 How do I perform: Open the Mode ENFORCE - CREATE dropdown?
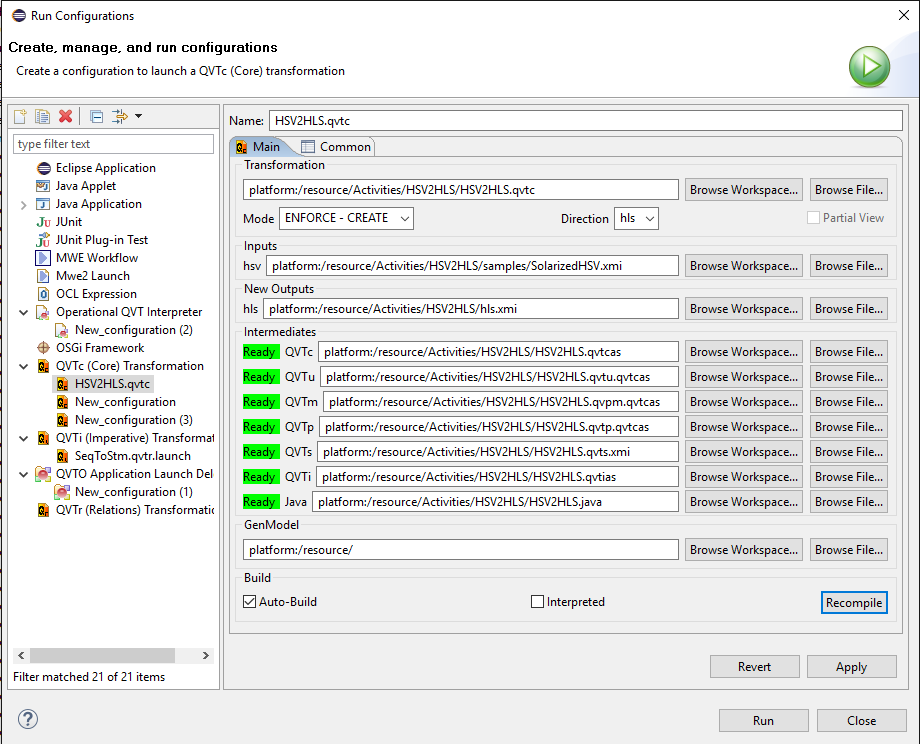click(346, 218)
